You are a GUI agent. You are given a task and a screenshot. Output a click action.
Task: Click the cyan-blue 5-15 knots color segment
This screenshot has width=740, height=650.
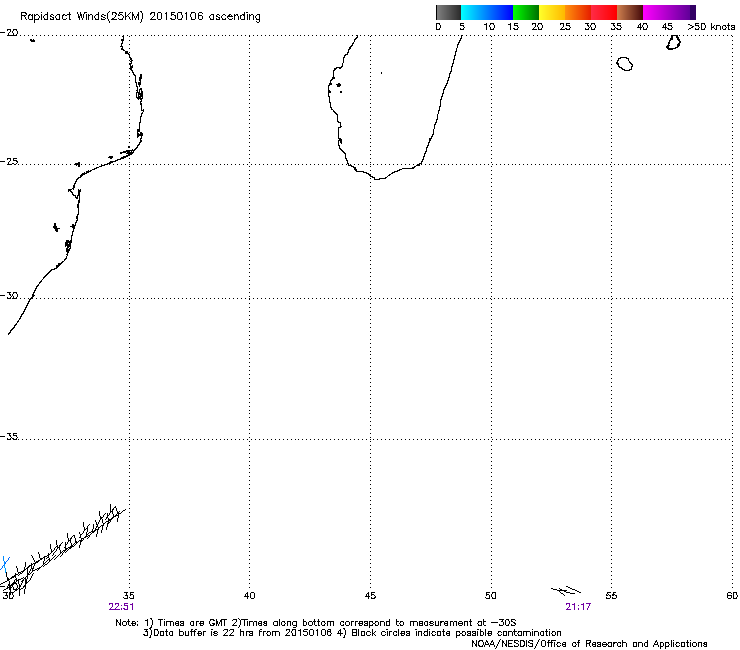click(x=487, y=12)
